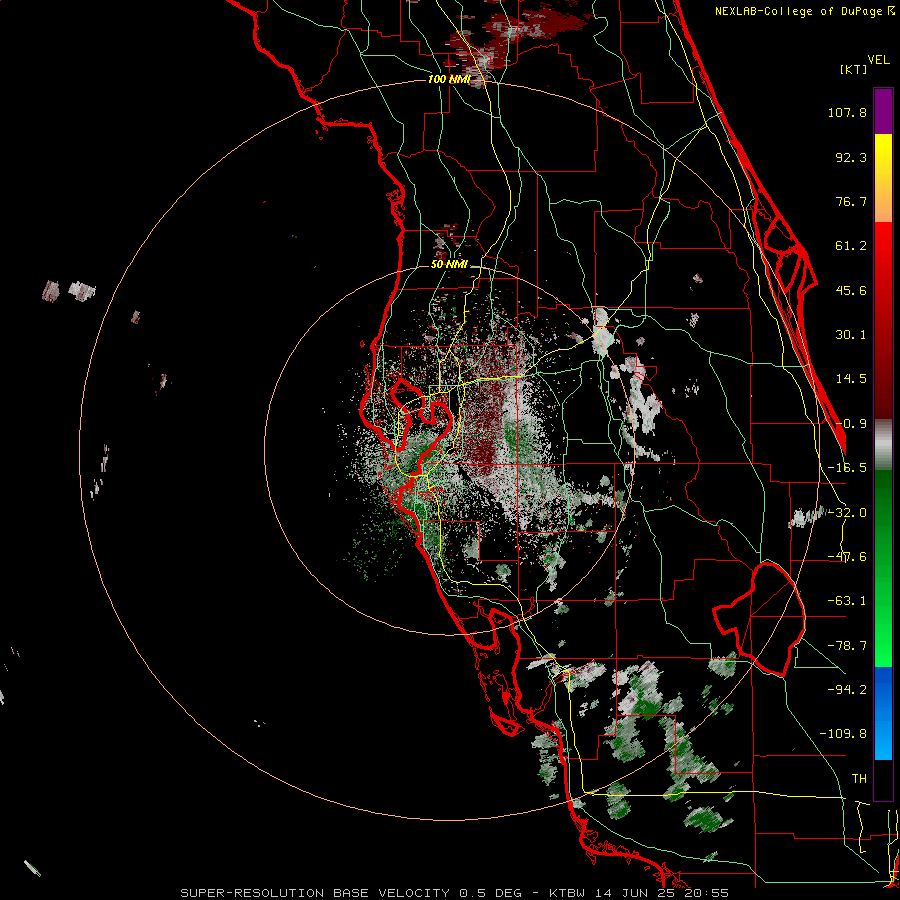Click the NEXLAB-College of DuPage label
Viewport: 900px width, 900px height.
[798, 11]
